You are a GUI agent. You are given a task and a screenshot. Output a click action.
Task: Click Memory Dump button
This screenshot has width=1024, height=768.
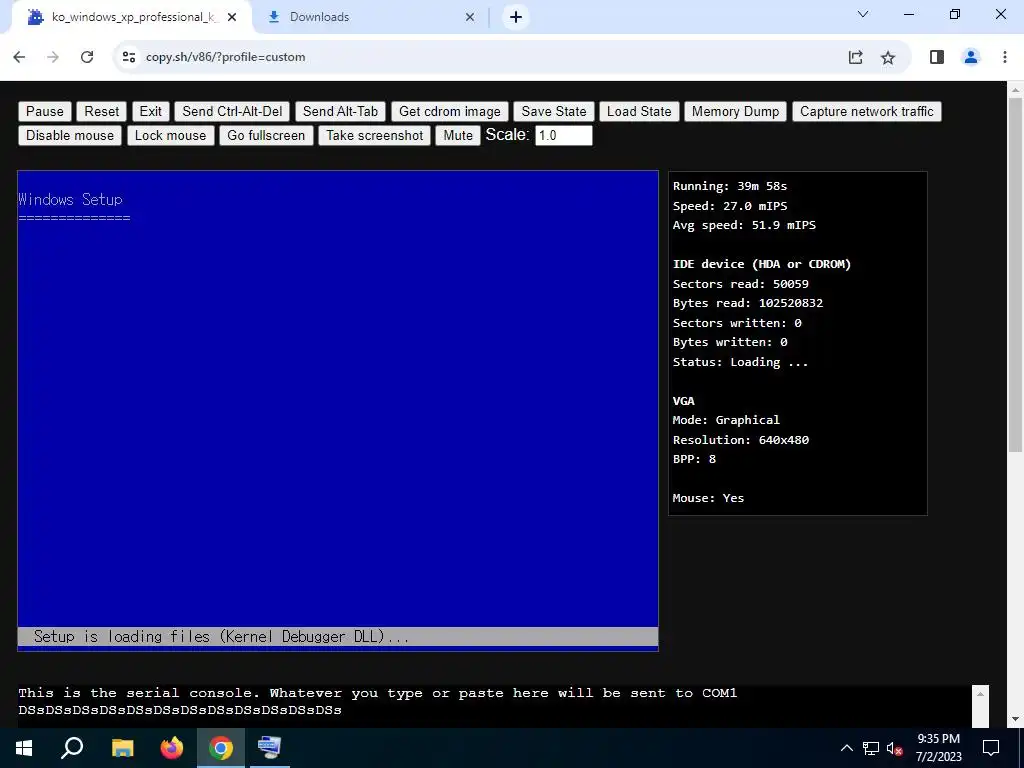pos(735,111)
